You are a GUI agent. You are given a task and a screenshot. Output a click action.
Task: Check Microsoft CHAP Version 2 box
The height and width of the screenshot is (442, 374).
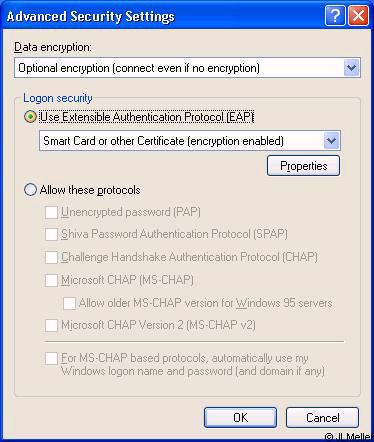point(51,325)
